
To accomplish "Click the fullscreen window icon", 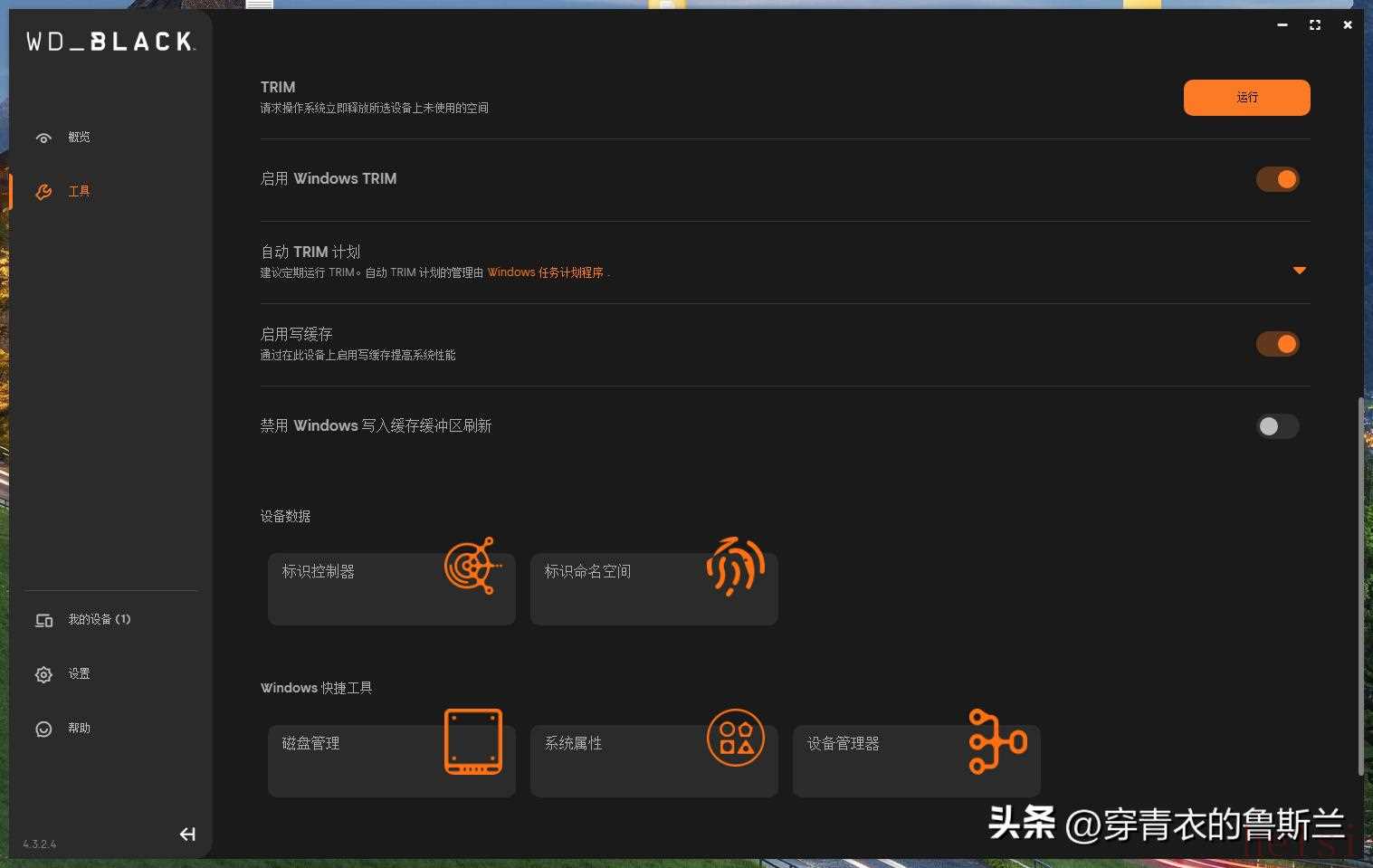I will [x=1315, y=25].
